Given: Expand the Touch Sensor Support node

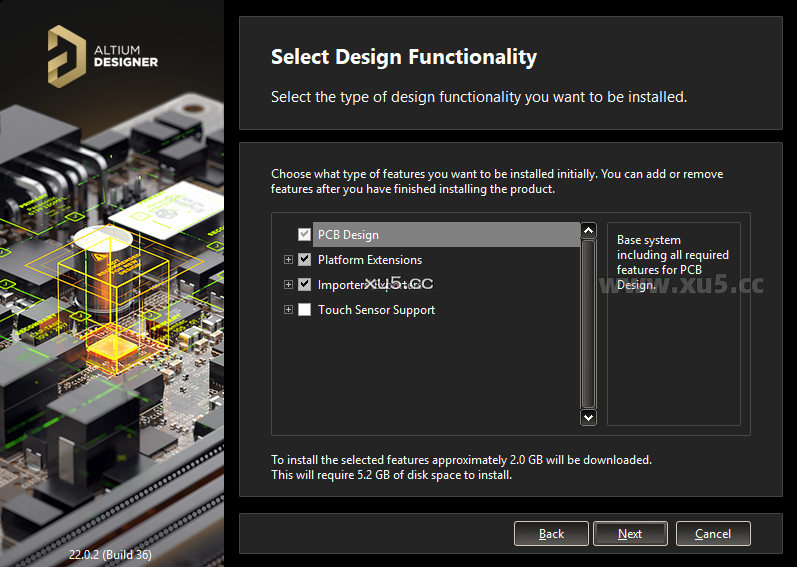Looking at the screenshot, I should 289,310.
